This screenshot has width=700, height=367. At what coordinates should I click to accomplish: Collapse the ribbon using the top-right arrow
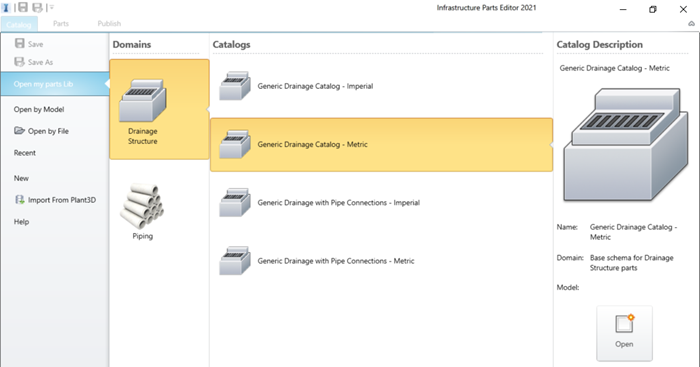click(692, 24)
